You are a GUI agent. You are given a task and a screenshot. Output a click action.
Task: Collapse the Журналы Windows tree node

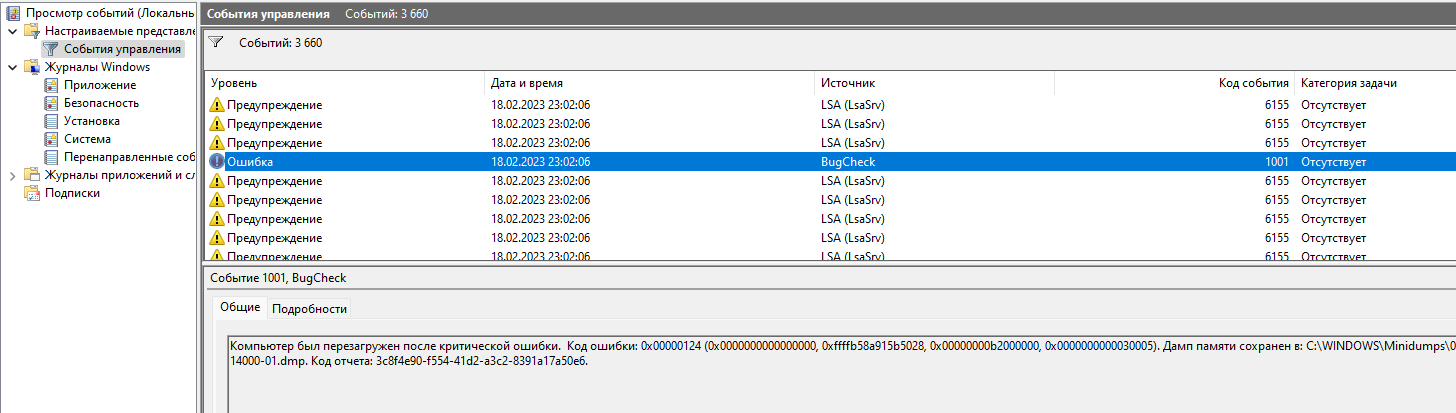[x=12, y=67]
